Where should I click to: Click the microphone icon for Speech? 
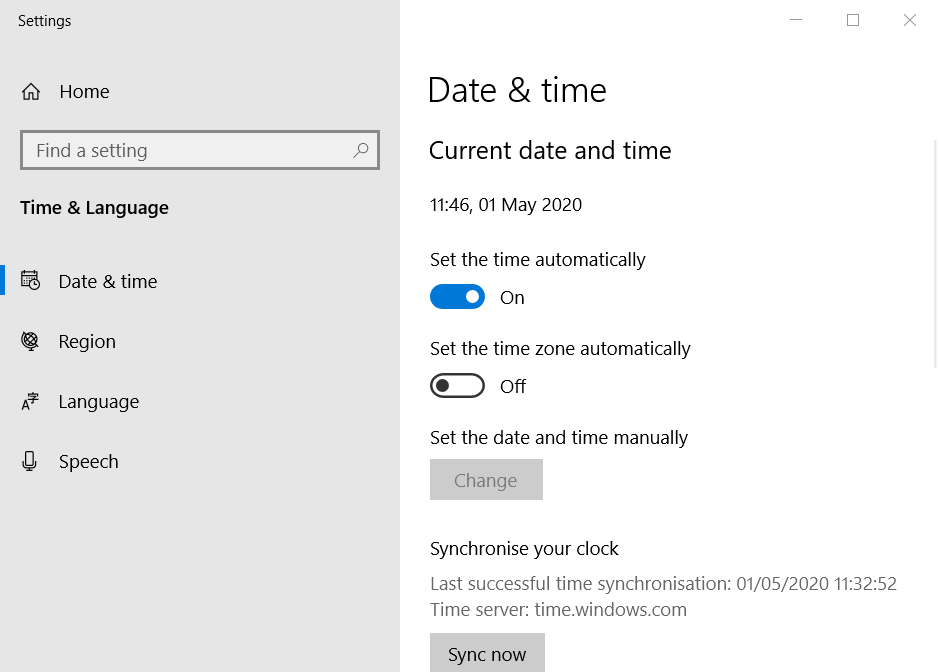click(29, 461)
